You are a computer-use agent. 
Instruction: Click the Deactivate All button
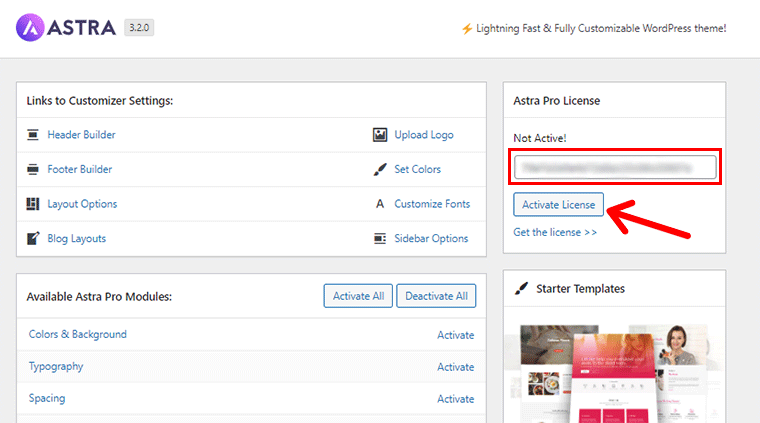coord(436,296)
